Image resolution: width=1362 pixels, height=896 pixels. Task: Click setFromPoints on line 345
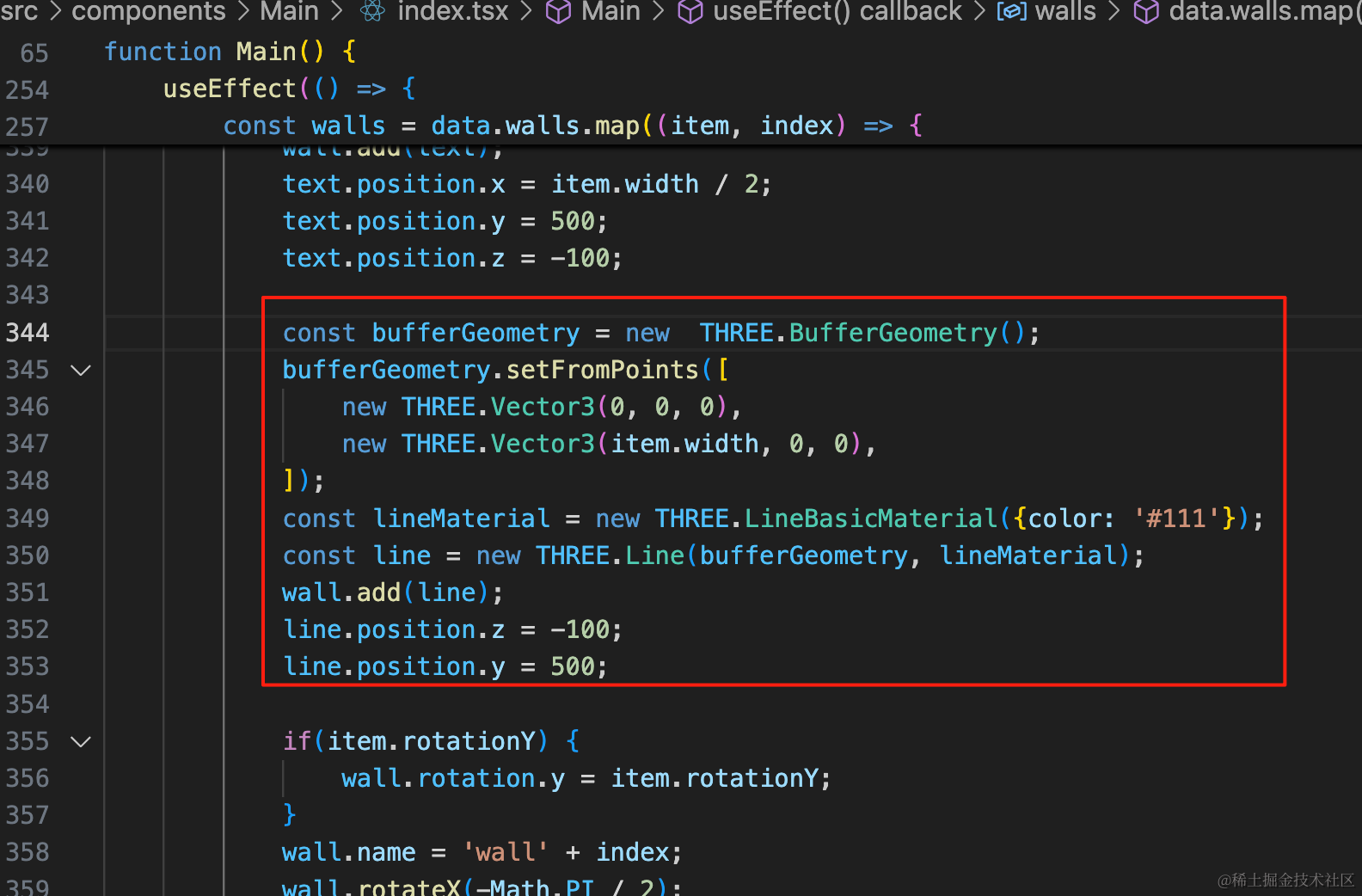coord(602,370)
